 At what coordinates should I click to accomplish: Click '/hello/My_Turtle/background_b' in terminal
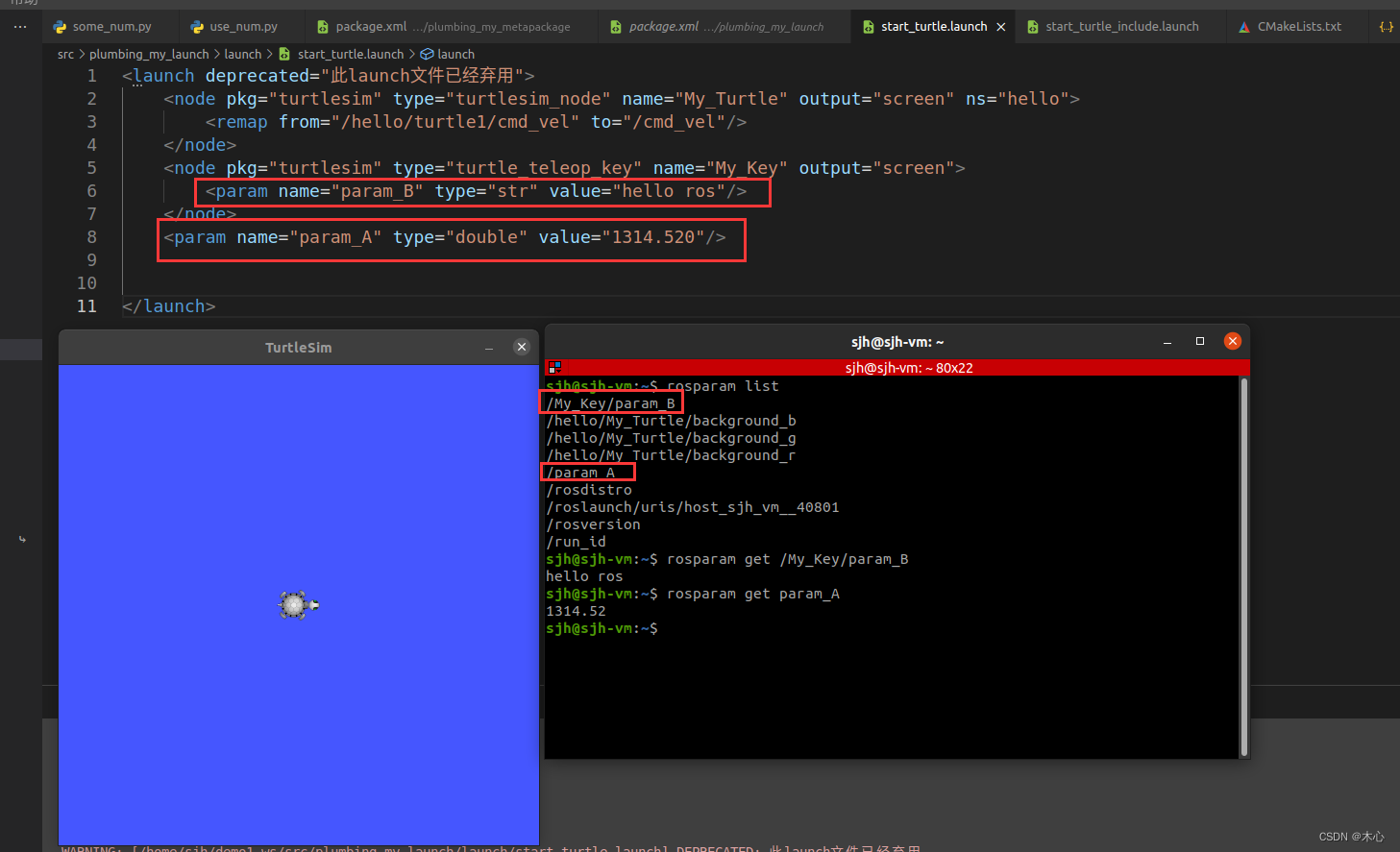tap(671, 421)
